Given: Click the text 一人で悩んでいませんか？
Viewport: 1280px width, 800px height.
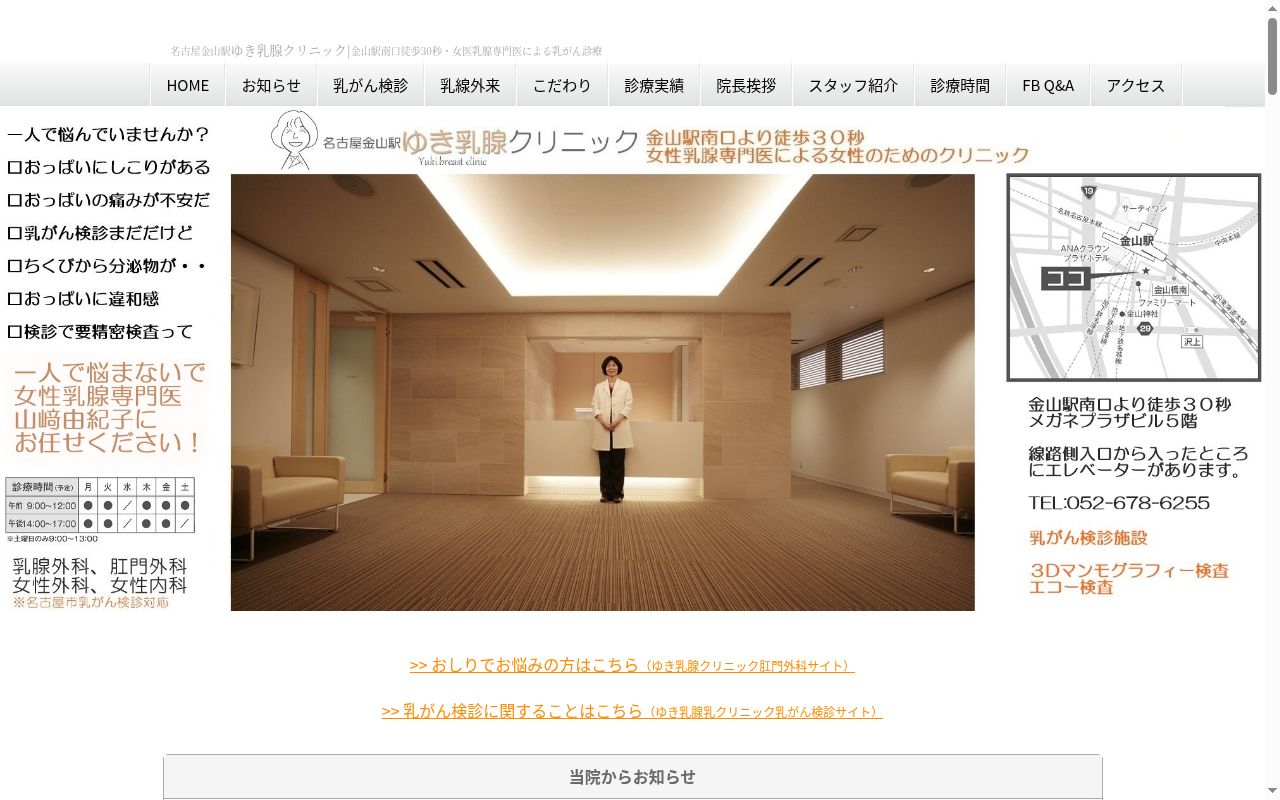Looking at the screenshot, I should pyautogui.click(x=108, y=134).
